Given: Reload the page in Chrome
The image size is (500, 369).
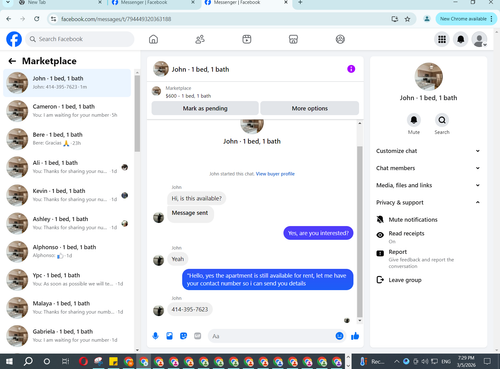Looking at the screenshot, I should pyautogui.click(x=37, y=19).
